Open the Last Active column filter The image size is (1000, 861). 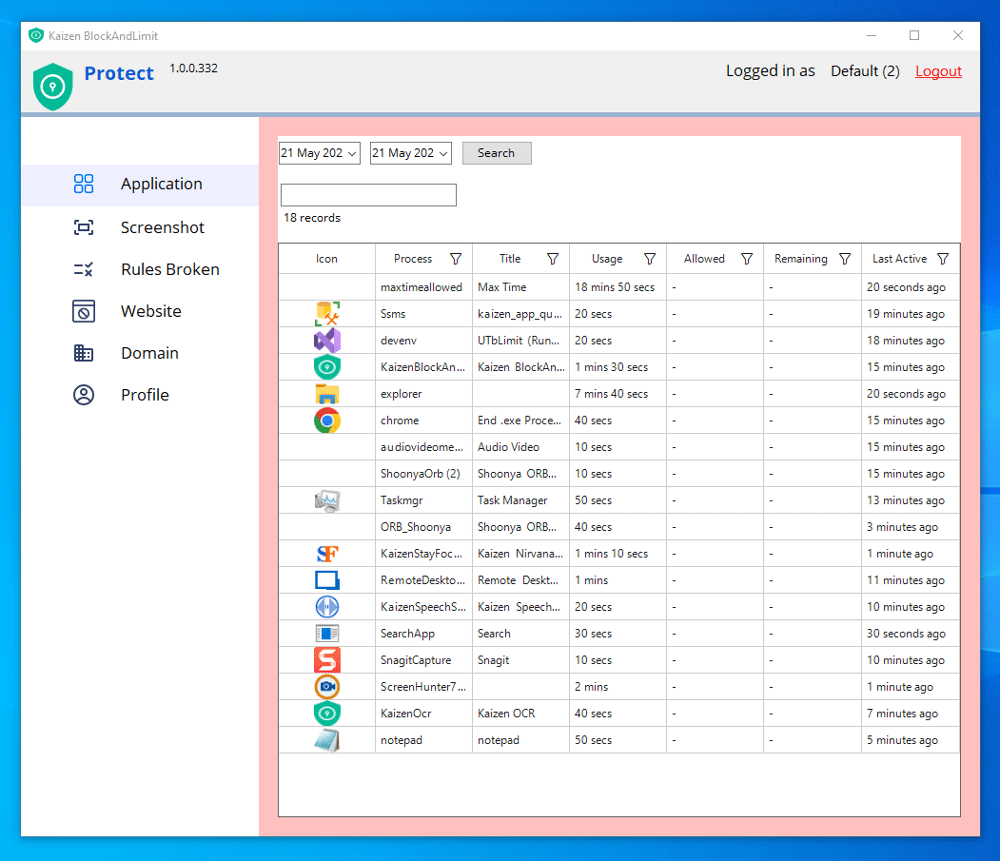942,259
